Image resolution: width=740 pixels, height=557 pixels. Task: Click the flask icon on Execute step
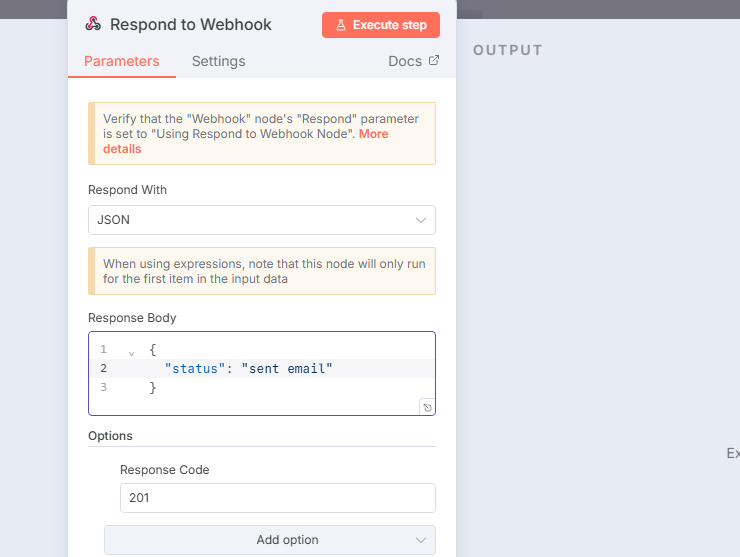coord(341,25)
